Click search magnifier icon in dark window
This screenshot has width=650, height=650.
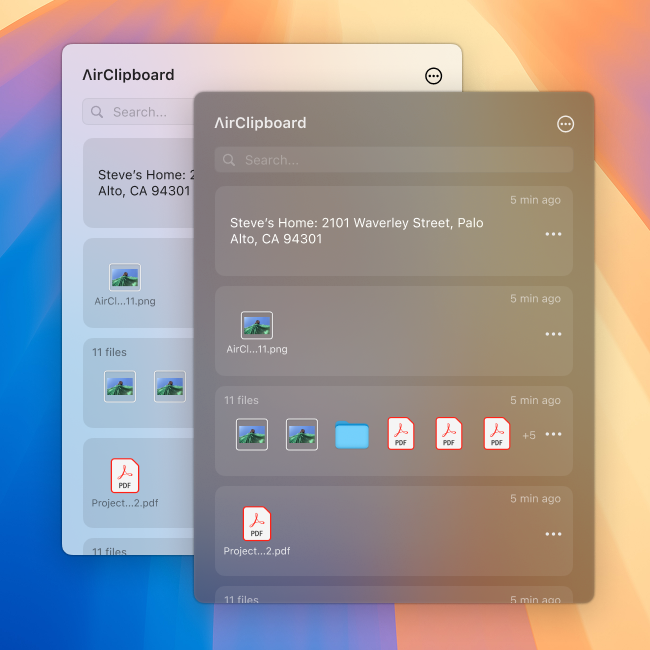coord(229,160)
